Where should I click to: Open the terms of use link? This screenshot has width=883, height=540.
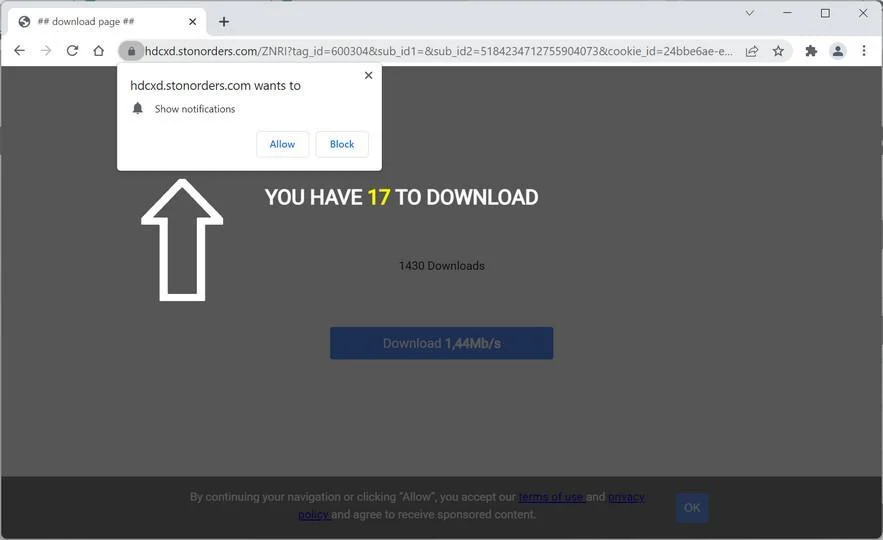point(552,497)
